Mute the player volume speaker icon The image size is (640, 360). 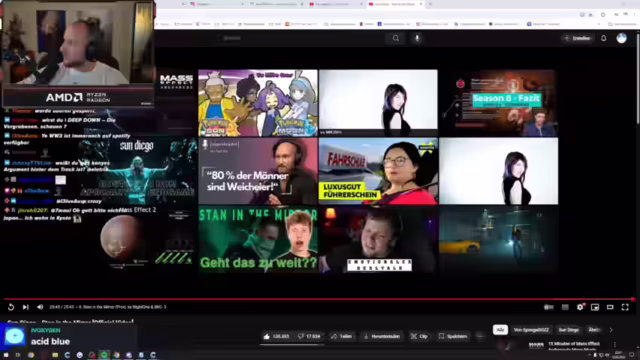coord(40,307)
